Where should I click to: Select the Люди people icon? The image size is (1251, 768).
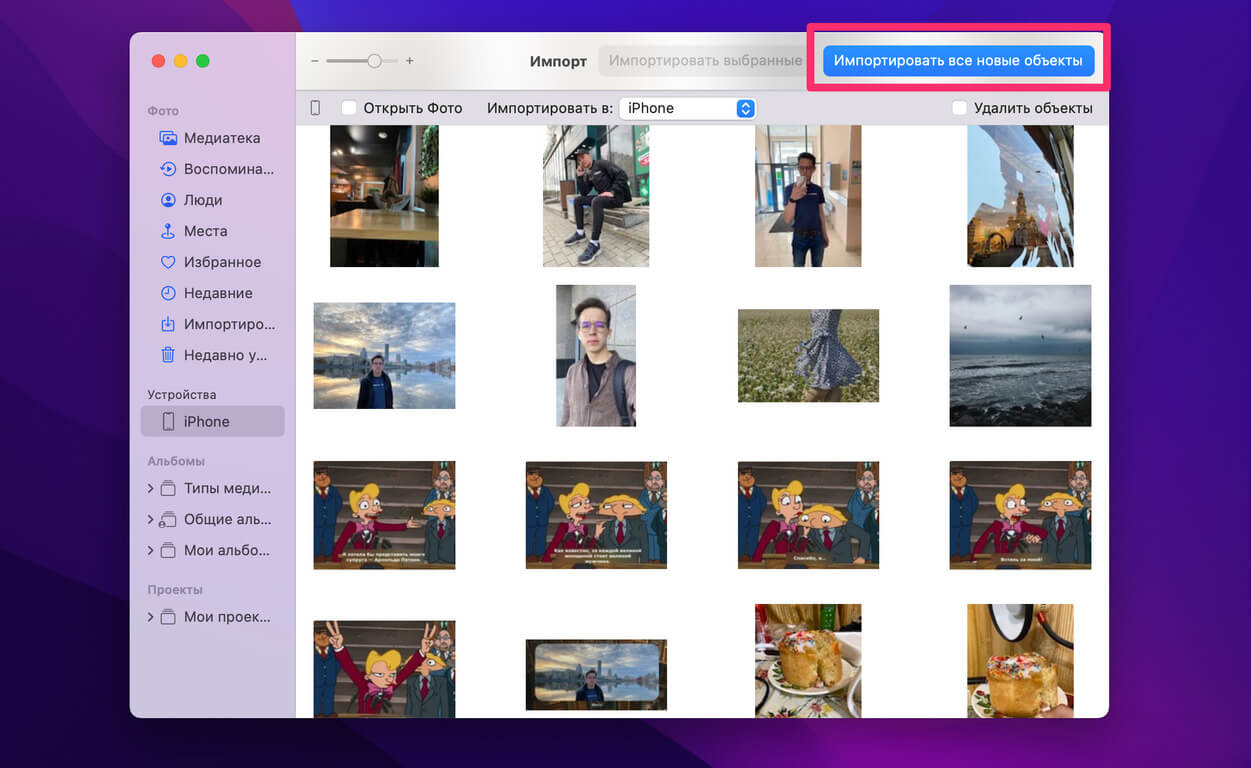point(168,200)
